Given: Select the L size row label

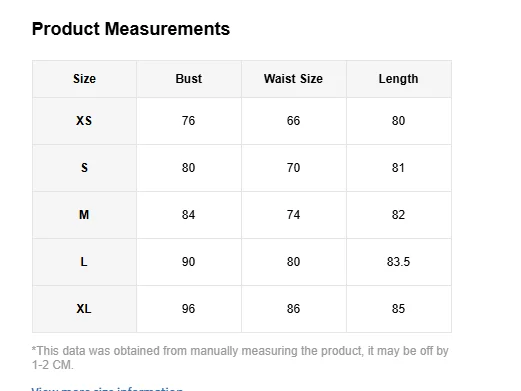Looking at the screenshot, I should 84,262.
